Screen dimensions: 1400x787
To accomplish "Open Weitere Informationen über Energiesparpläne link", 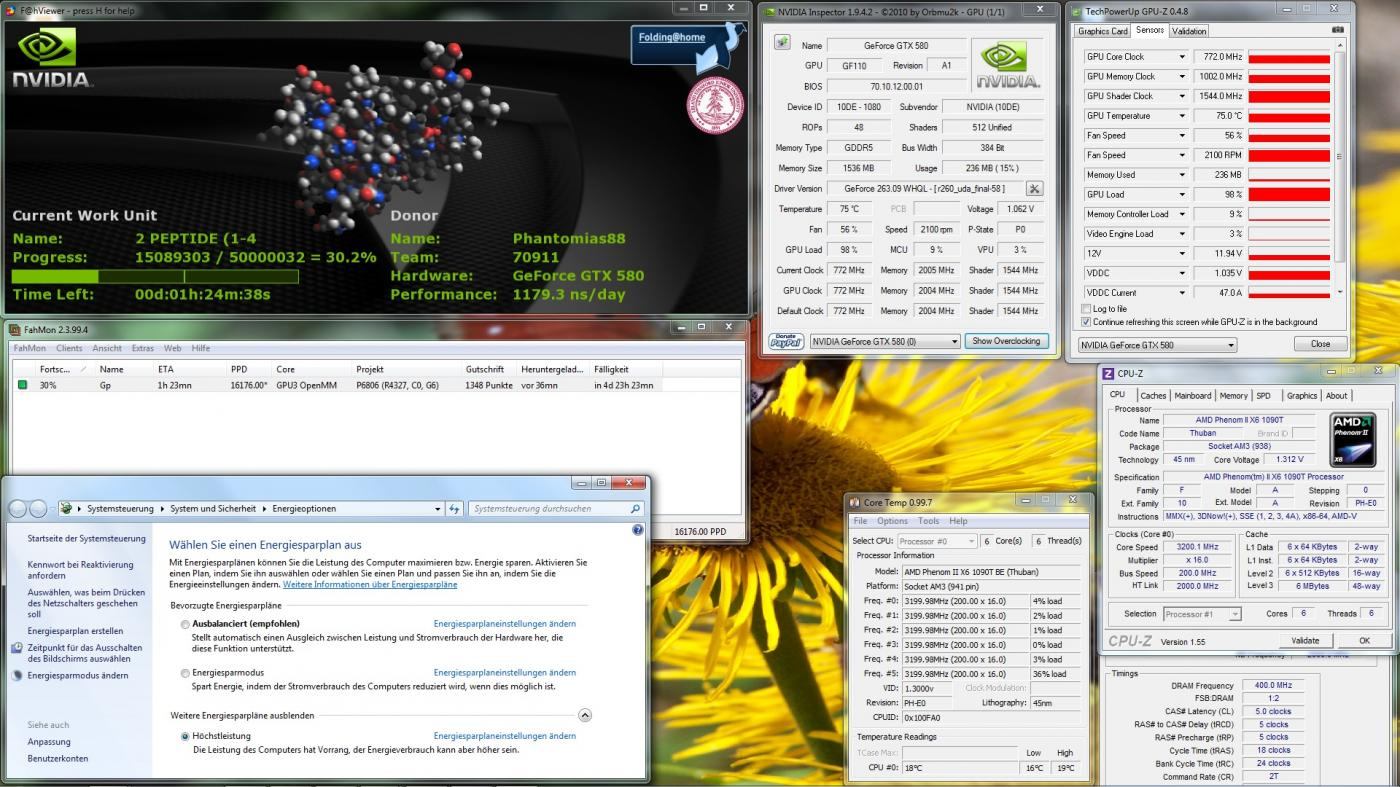I will [x=370, y=584].
